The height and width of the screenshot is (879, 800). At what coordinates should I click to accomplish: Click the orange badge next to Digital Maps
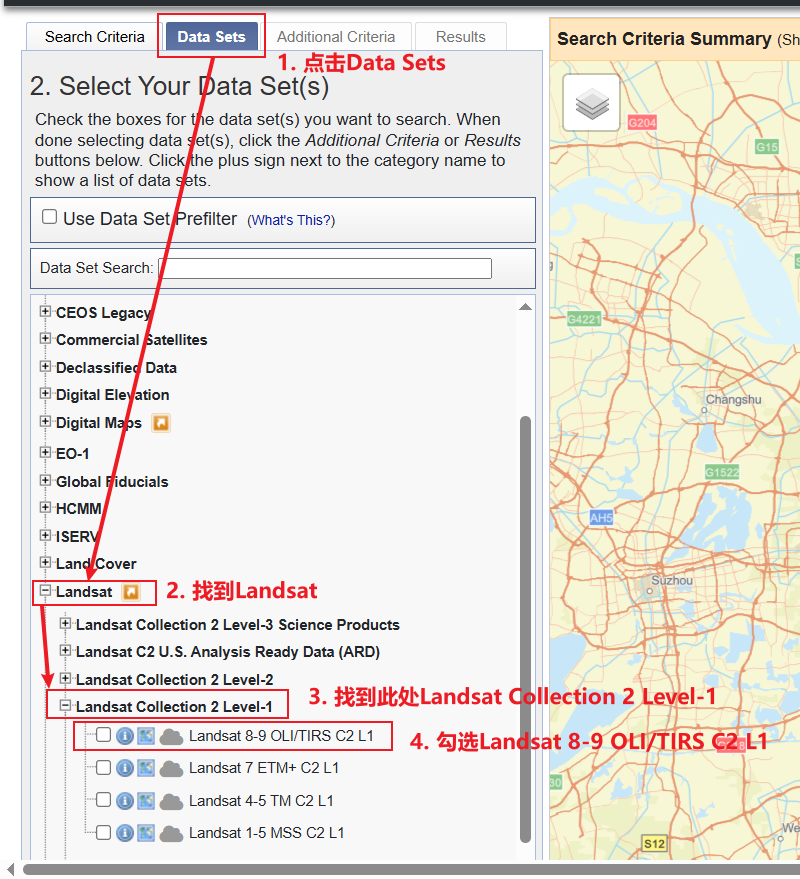tap(161, 423)
